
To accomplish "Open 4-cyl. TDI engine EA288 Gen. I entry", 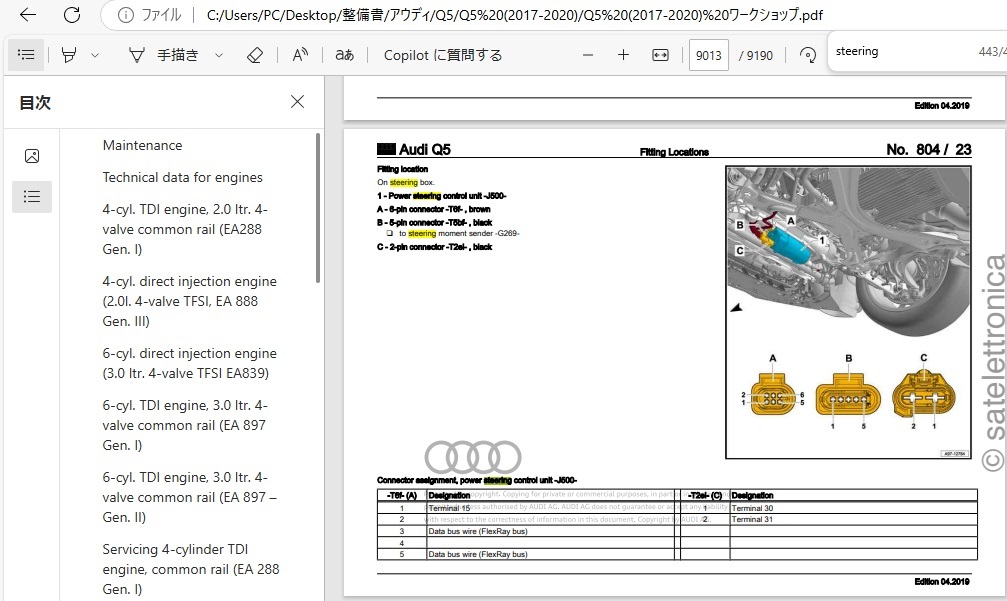I will point(185,229).
